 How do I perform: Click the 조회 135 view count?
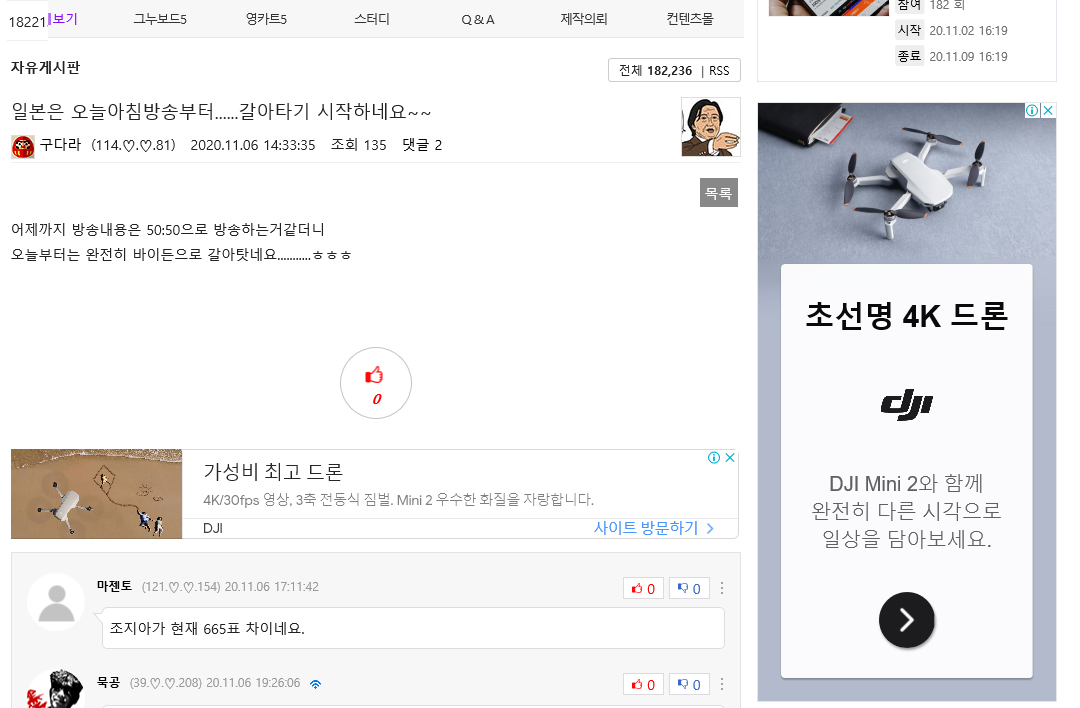click(x=359, y=145)
